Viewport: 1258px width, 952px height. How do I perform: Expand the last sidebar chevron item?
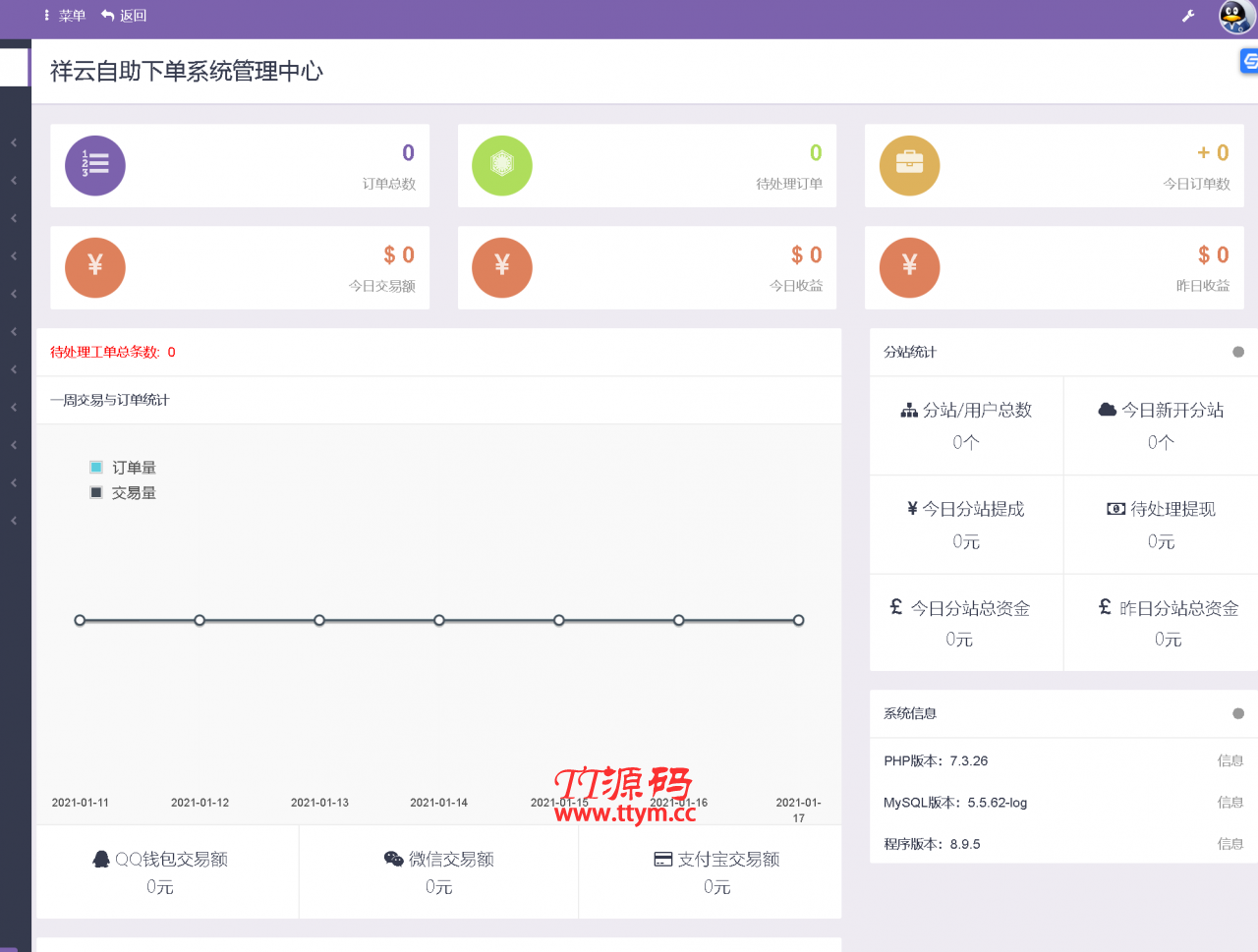[x=14, y=521]
